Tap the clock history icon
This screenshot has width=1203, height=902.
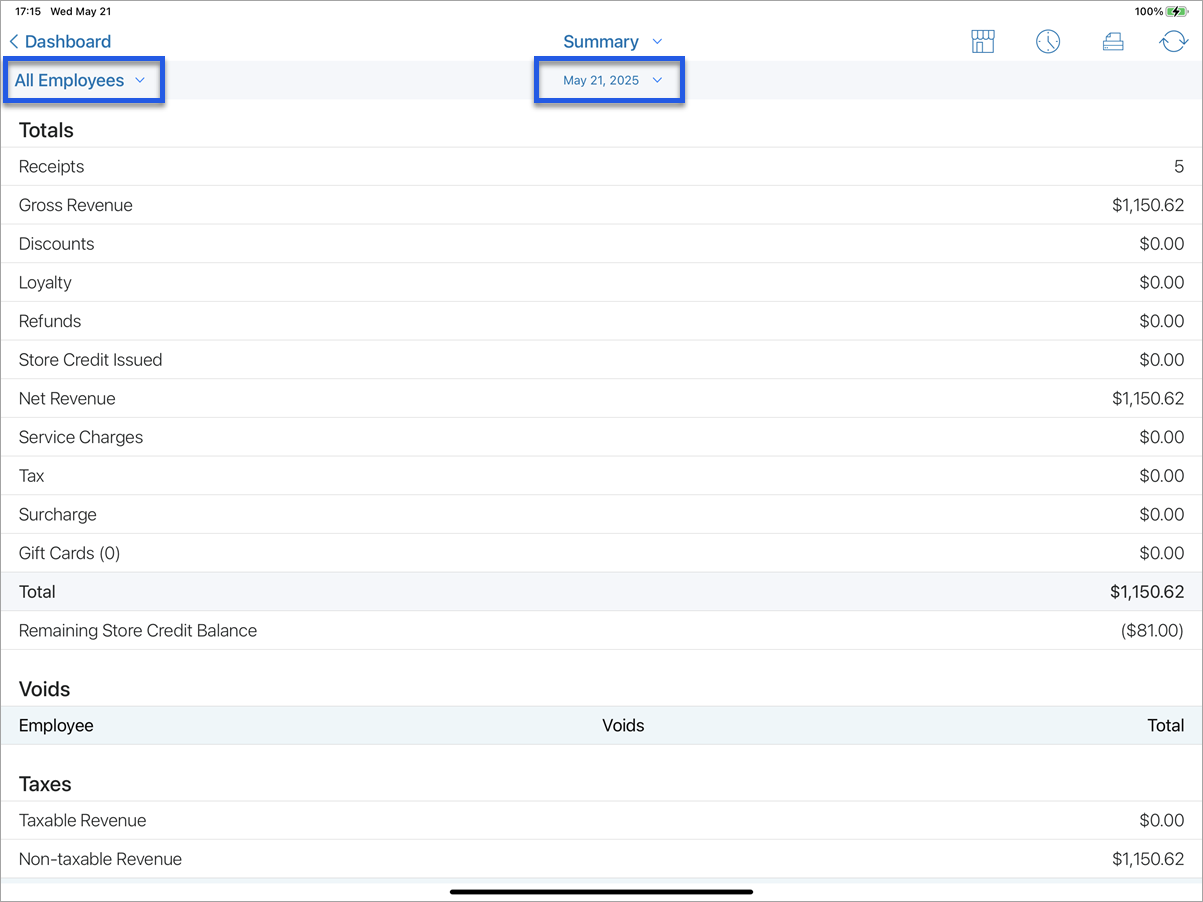(1047, 42)
